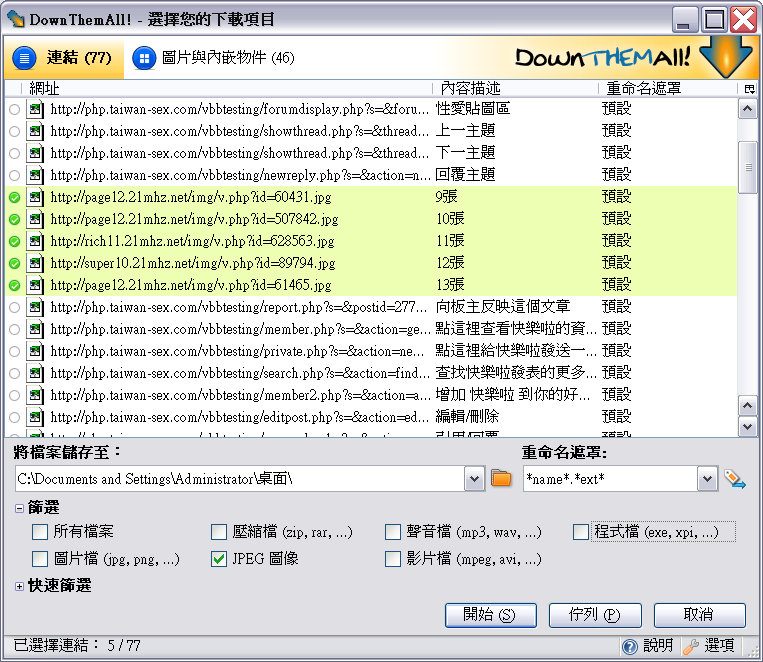Click the DownThemAll! title bar app icon
Viewport: 763px width, 662px height.
point(16,19)
